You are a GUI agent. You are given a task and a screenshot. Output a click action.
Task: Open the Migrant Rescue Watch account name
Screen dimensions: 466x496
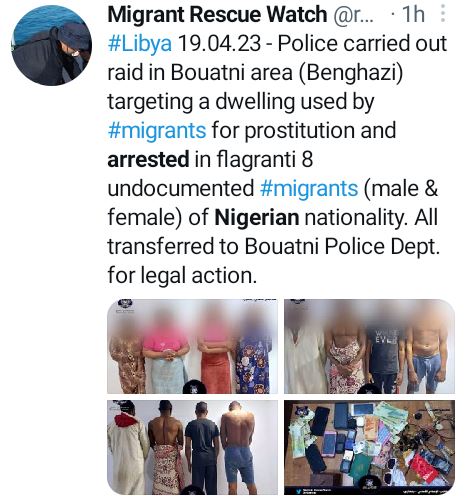[x=217, y=14]
